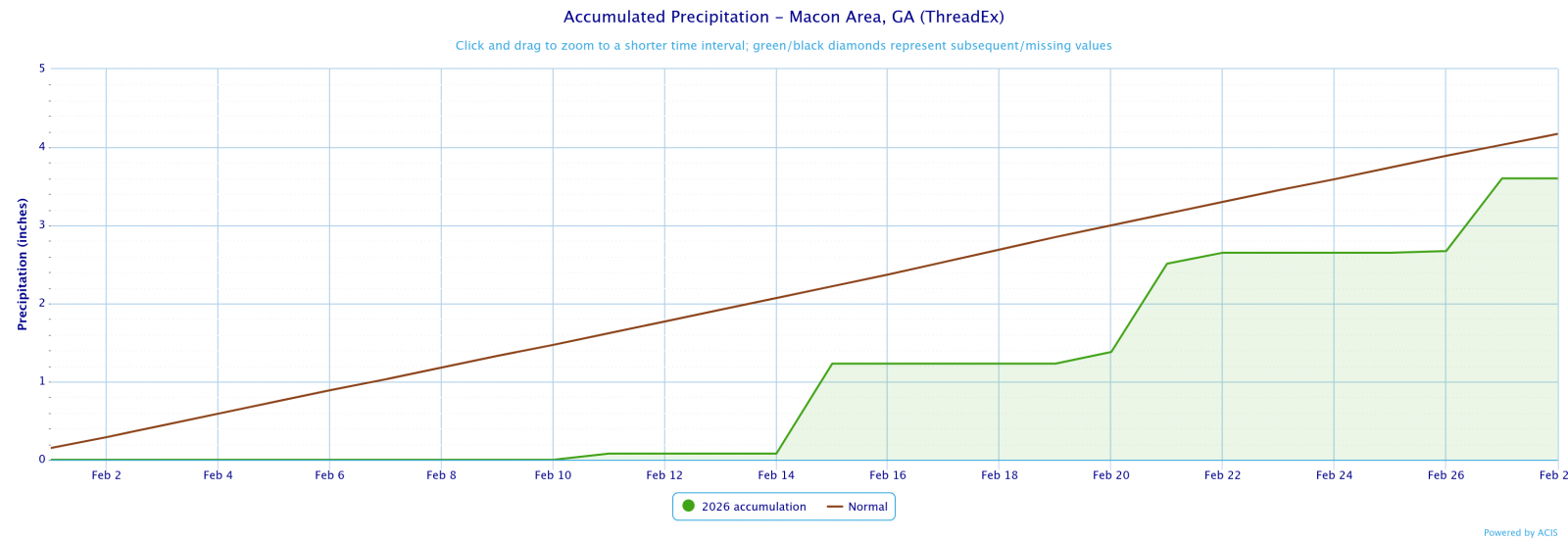Screen dimensions: 1568x541
Task: Click the green line point at Feb 21
Action: pyautogui.click(x=1166, y=264)
